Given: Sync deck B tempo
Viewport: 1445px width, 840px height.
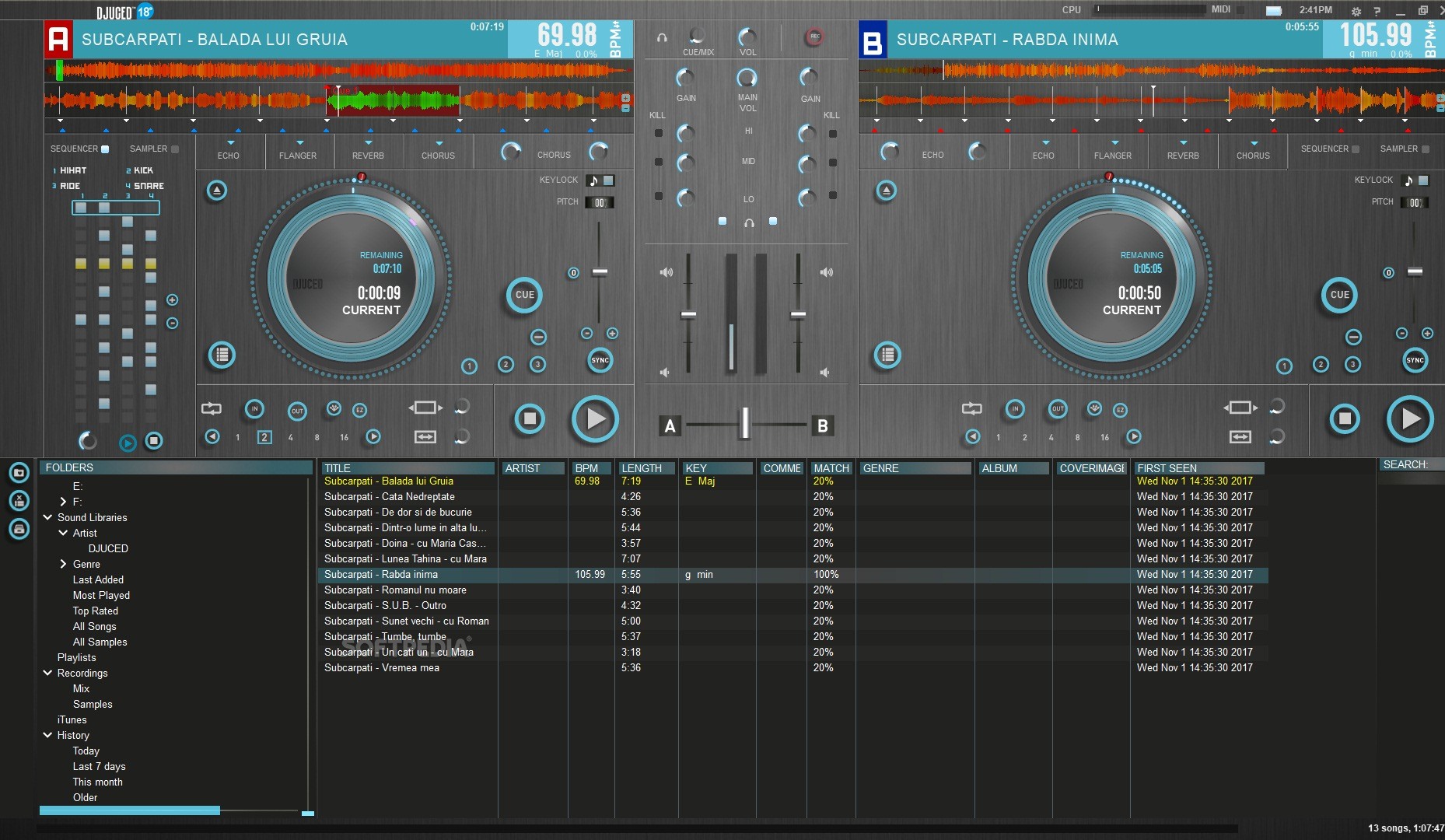Looking at the screenshot, I should (1415, 360).
